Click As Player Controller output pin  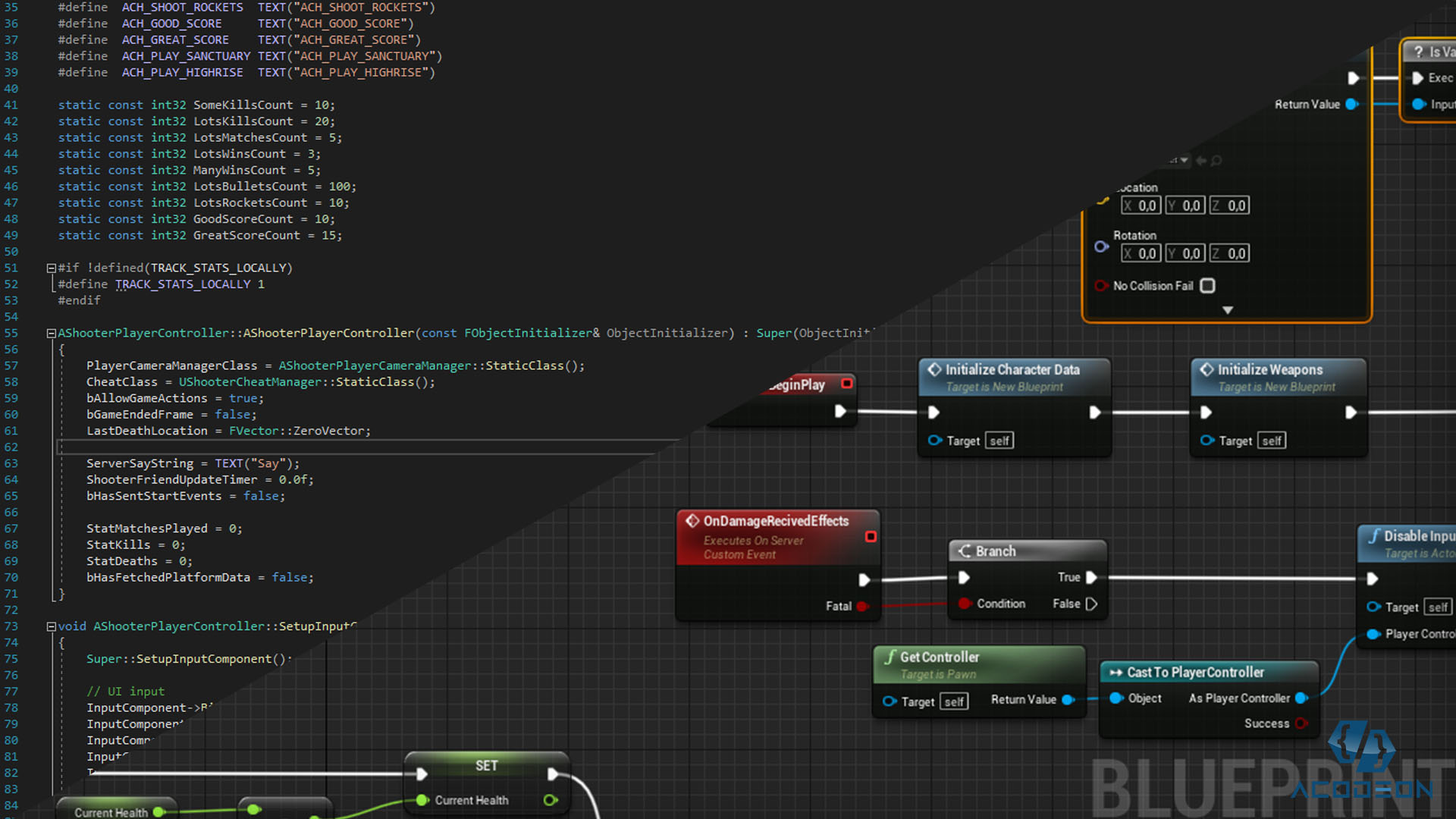tap(1301, 698)
